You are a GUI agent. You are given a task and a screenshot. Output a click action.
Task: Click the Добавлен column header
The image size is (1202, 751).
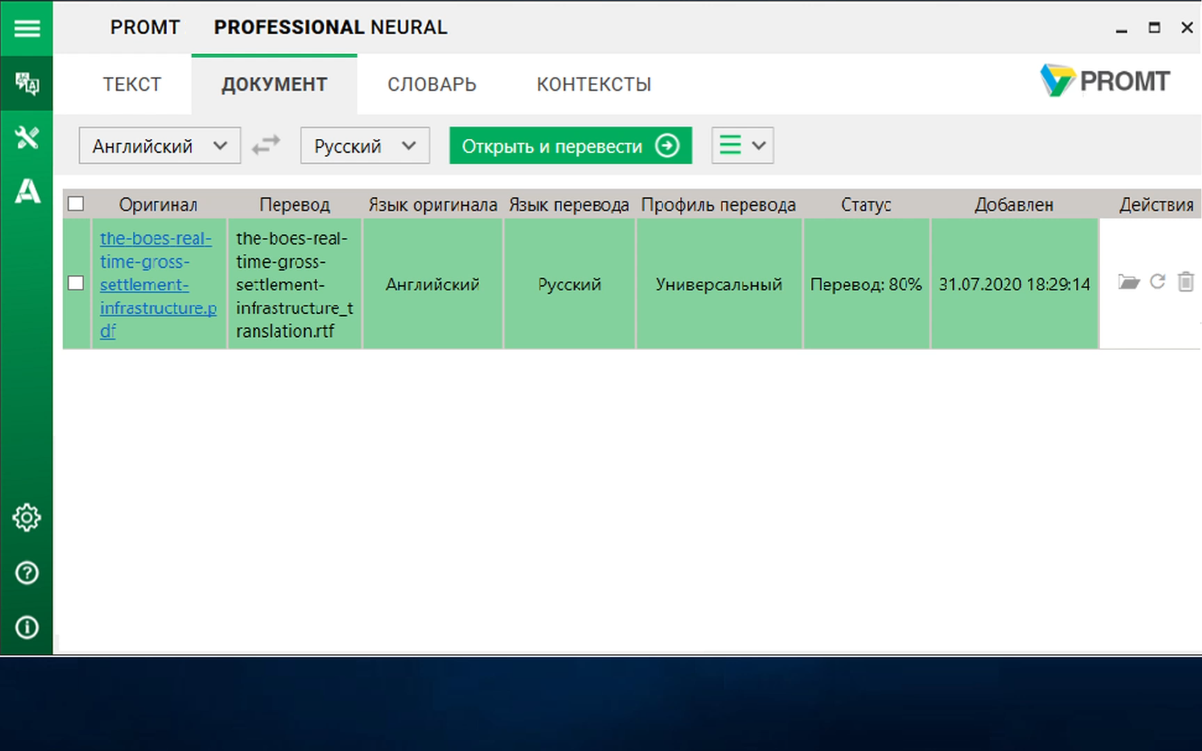coord(1014,204)
